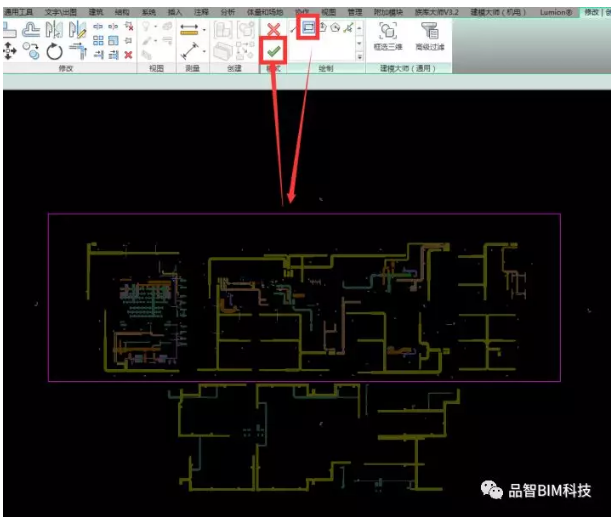This screenshot has height=522, width=616.
Task: Select the Align tool in Modify panel
Action: 9,30
